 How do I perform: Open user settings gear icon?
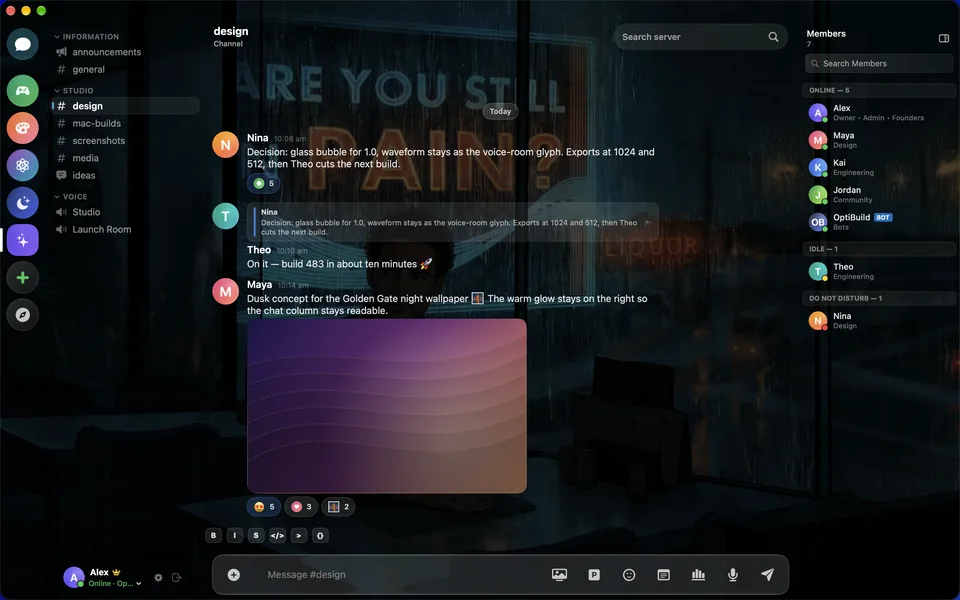pyautogui.click(x=159, y=577)
